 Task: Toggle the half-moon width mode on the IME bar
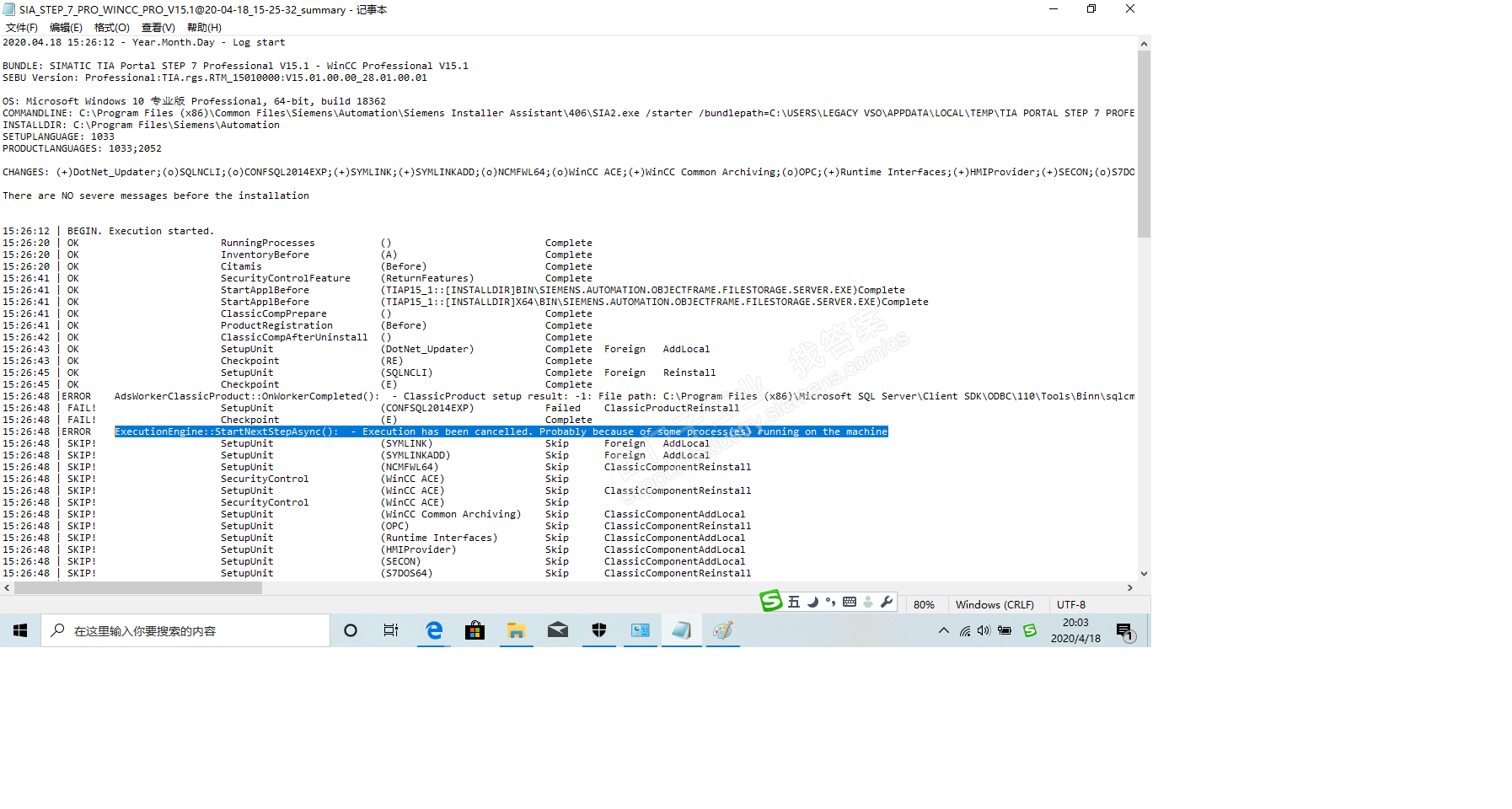point(813,602)
